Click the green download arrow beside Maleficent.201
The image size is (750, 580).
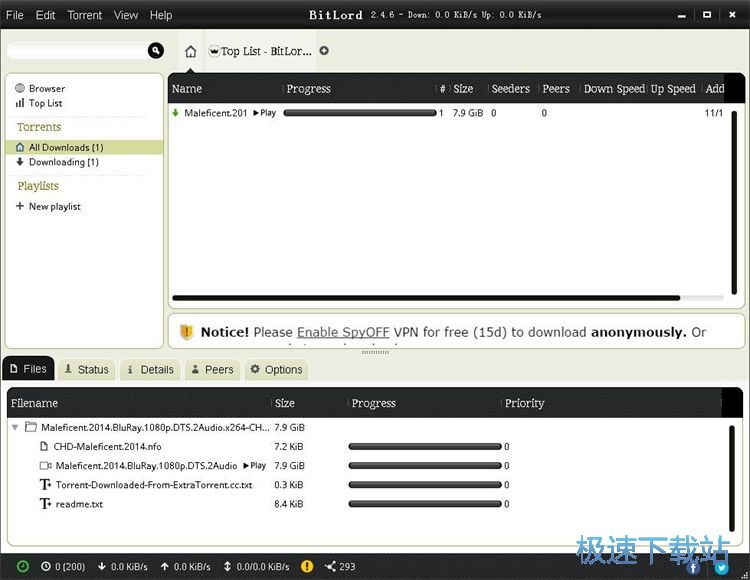point(176,113)
